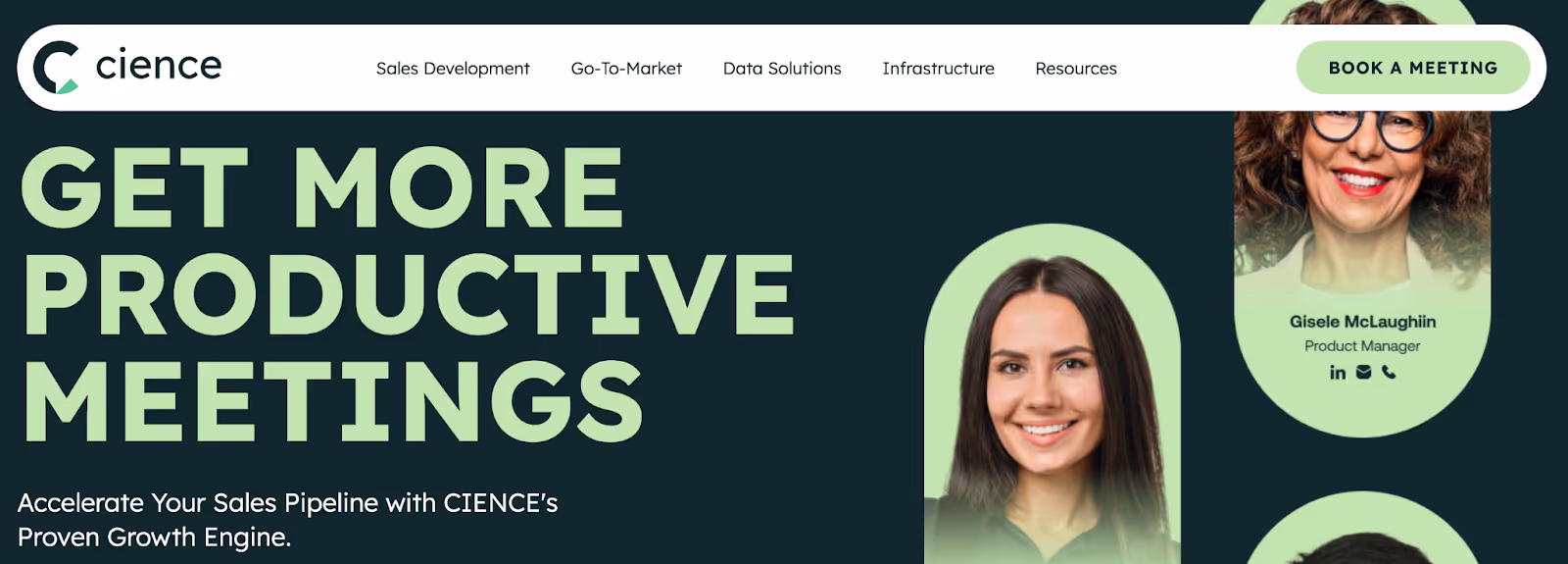Viewport: 1568px width, 564px height.
Task: Click the email envelope icon under Product Manager
Action: [x=1363, y=373]
